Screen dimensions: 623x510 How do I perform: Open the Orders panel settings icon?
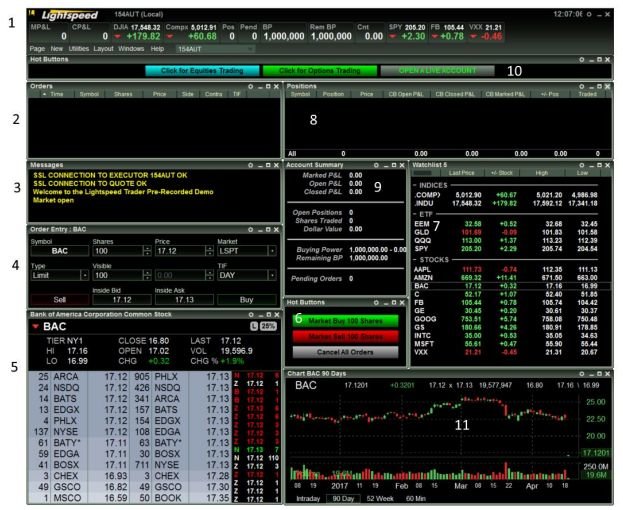[x=250, y=86]
